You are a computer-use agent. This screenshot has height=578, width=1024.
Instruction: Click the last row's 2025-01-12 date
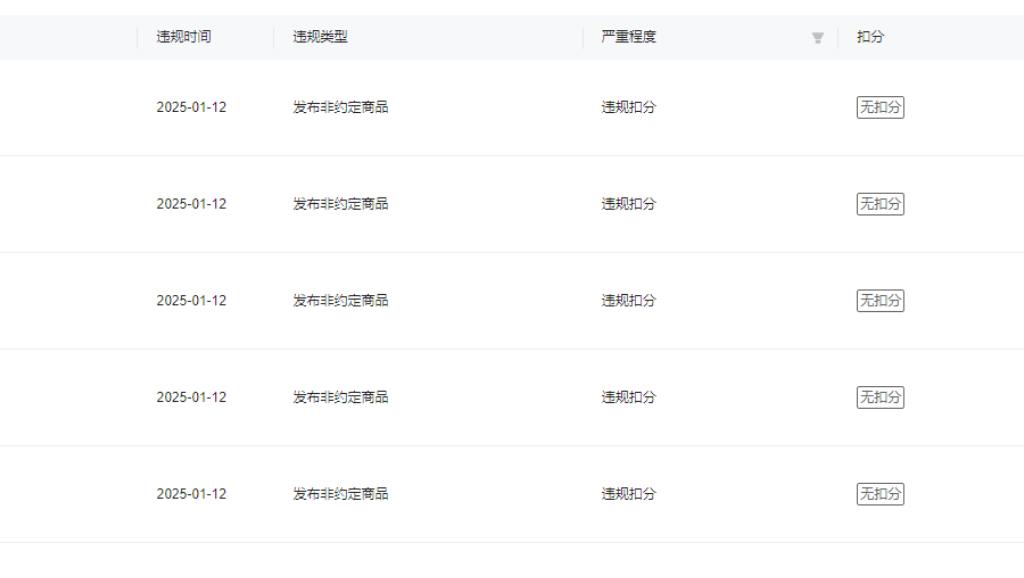click(x=191, y=494)
